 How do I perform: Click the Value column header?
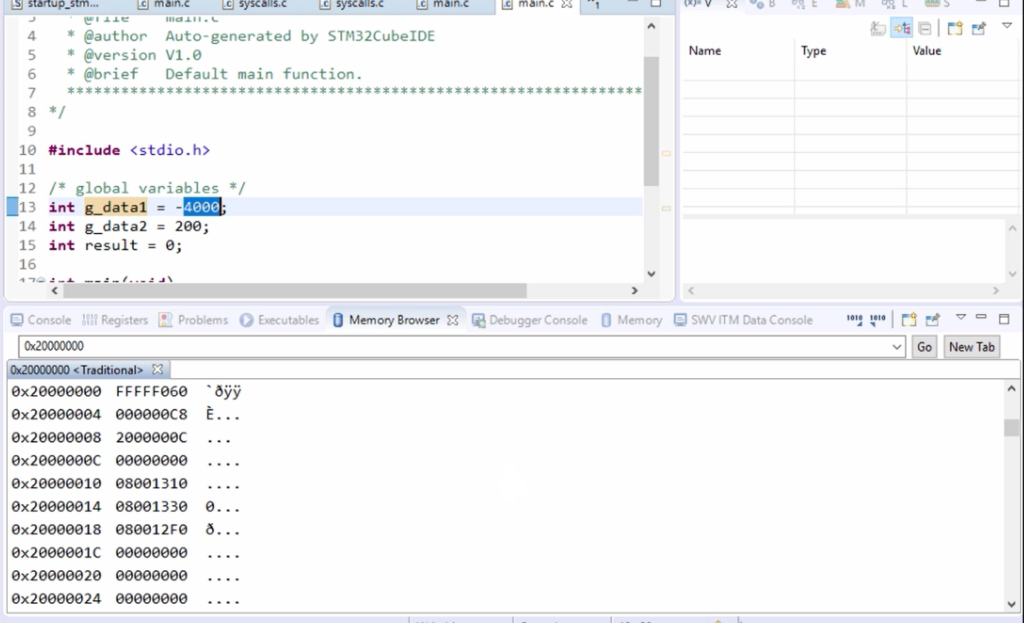(964, 51)
